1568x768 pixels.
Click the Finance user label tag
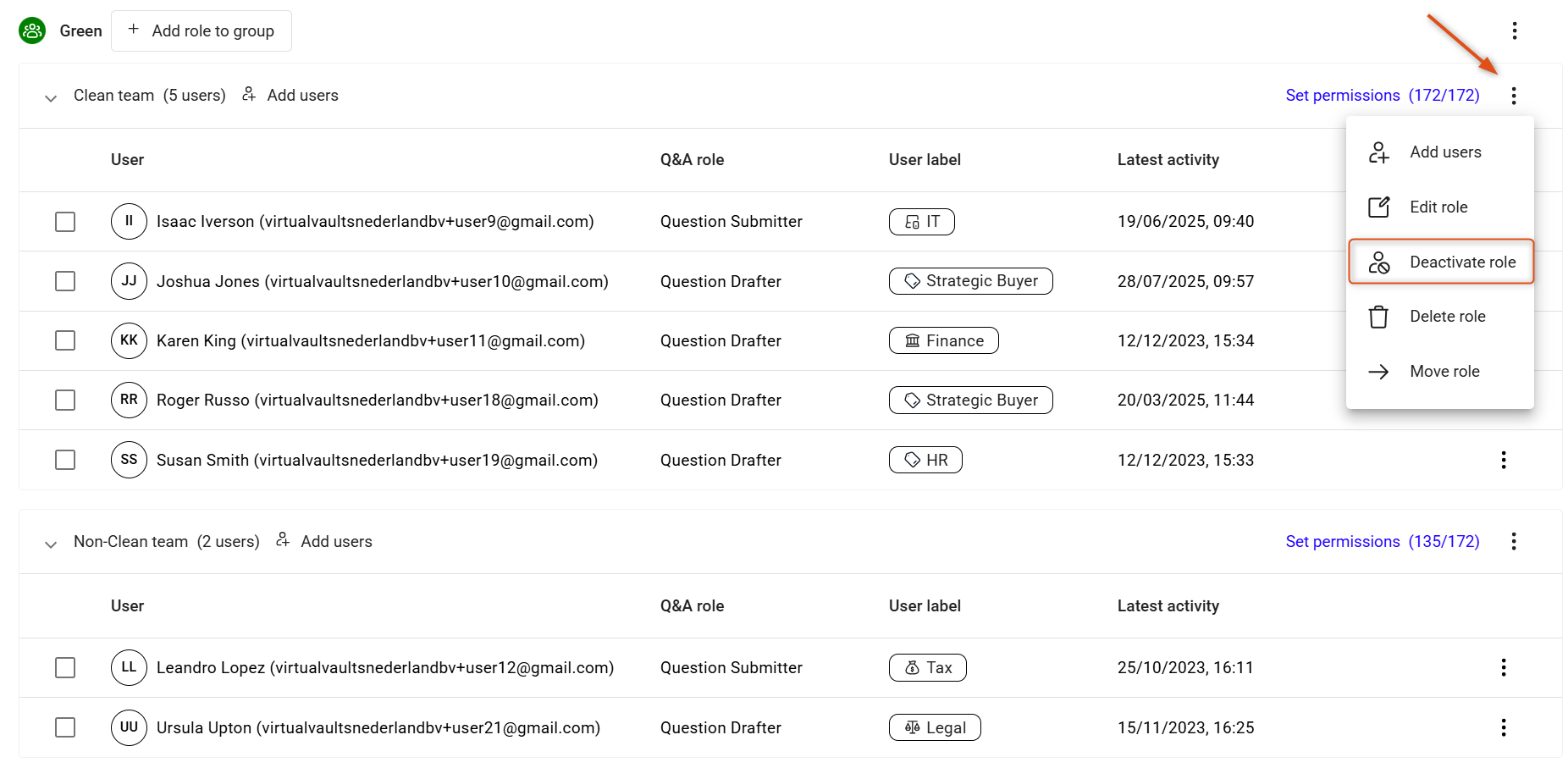943,340
